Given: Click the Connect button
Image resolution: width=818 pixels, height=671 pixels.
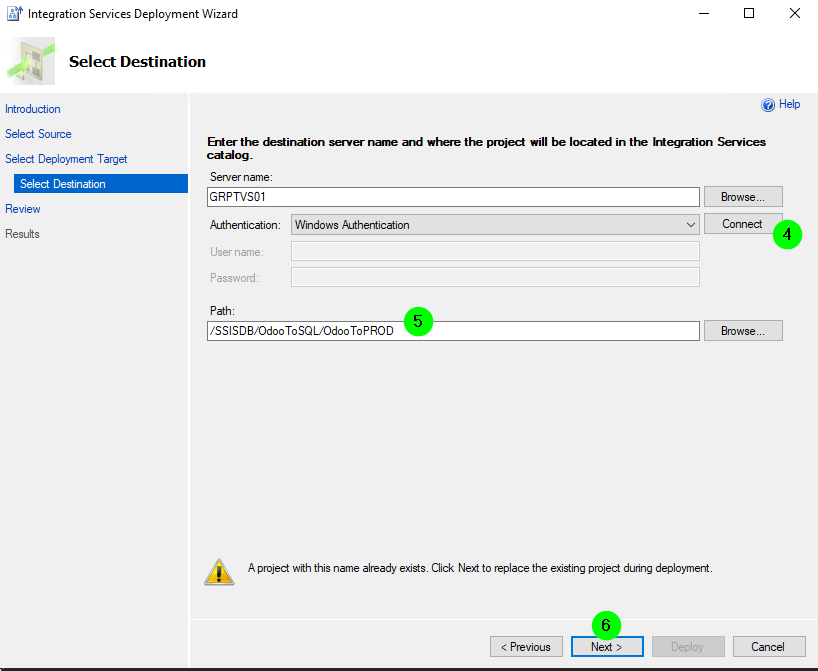Looking at the screenshot, I should [743, 224].
